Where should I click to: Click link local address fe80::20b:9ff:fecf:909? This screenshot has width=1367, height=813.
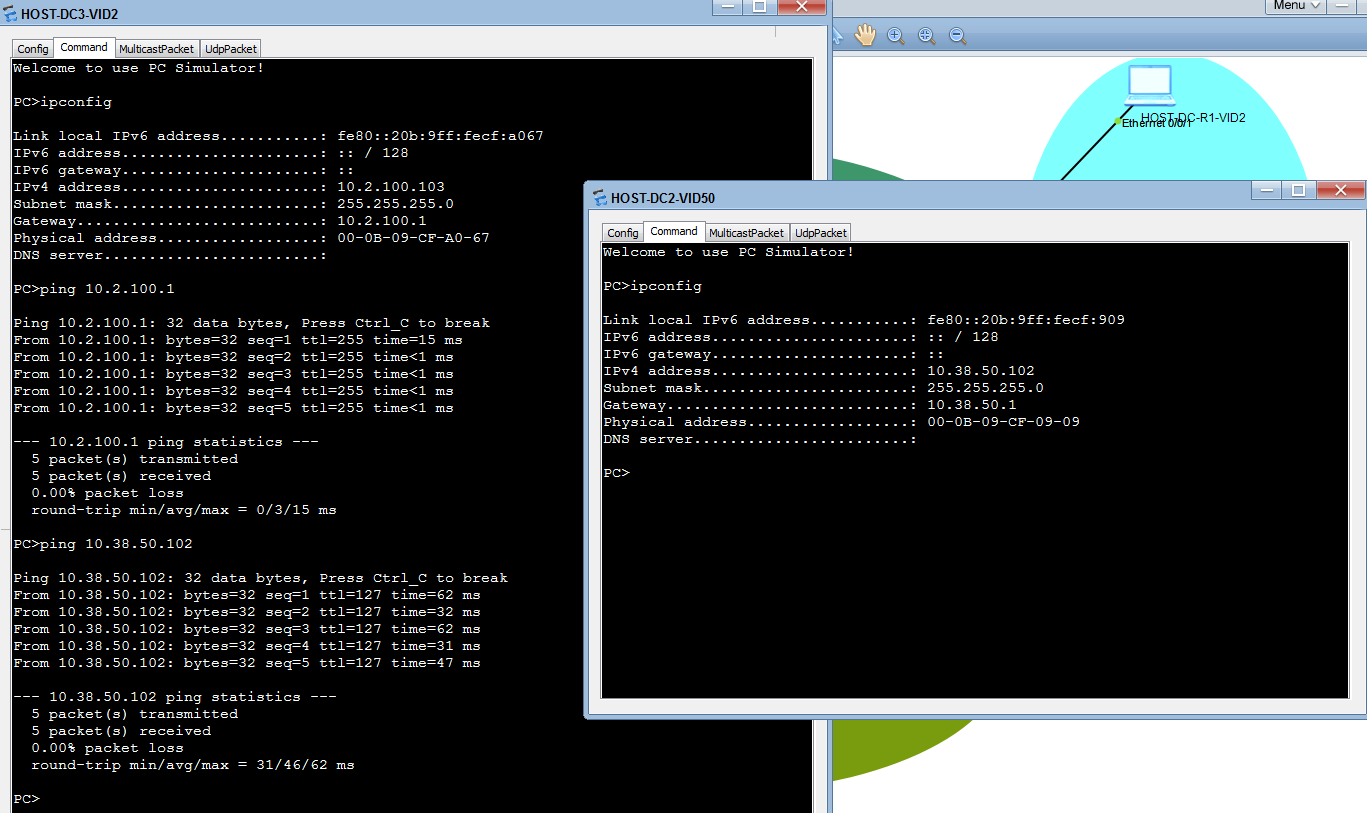pyautogui.click(x=1026, y=320)
